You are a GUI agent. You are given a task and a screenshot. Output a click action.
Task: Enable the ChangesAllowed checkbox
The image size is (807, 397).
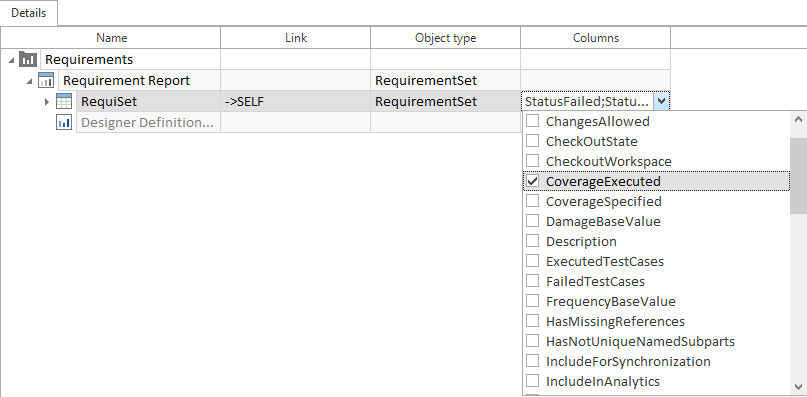(533, 121)
